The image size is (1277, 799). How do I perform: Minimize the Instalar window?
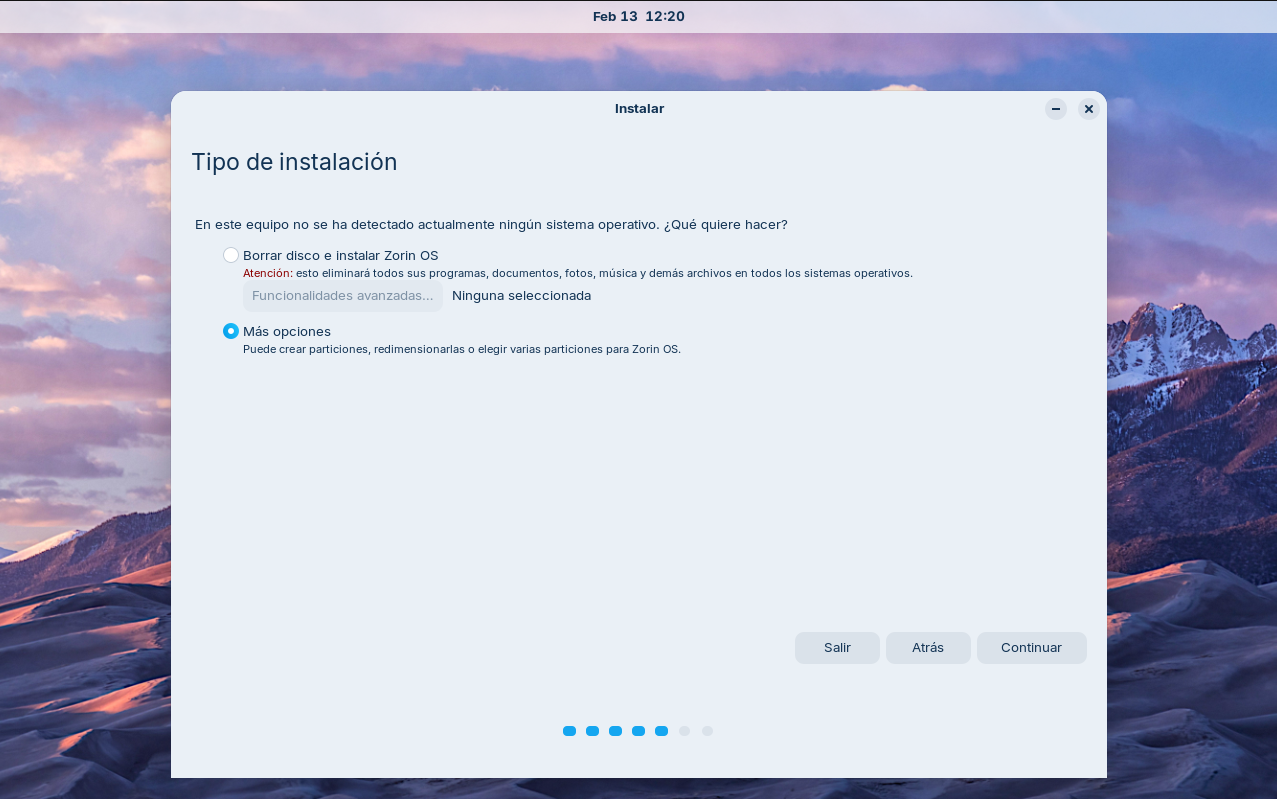tap(1056, 109)
